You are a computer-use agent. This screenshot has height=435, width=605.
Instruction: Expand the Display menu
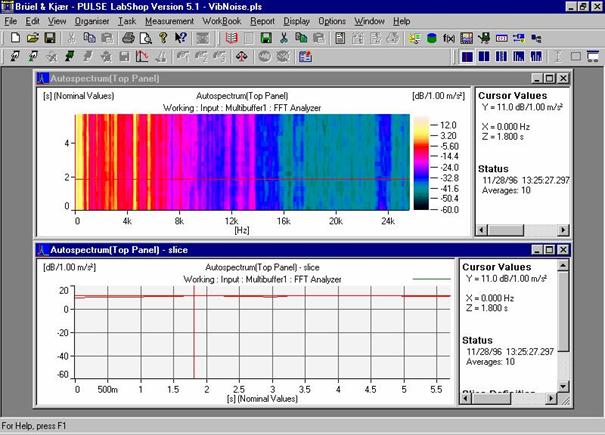pos(296,21)
